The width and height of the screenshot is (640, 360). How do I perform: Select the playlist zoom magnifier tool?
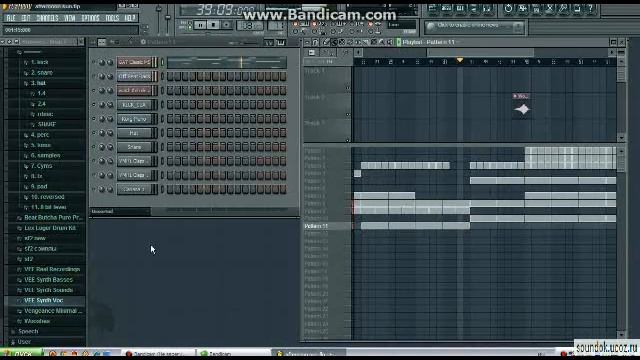click(x=382, y=42)
